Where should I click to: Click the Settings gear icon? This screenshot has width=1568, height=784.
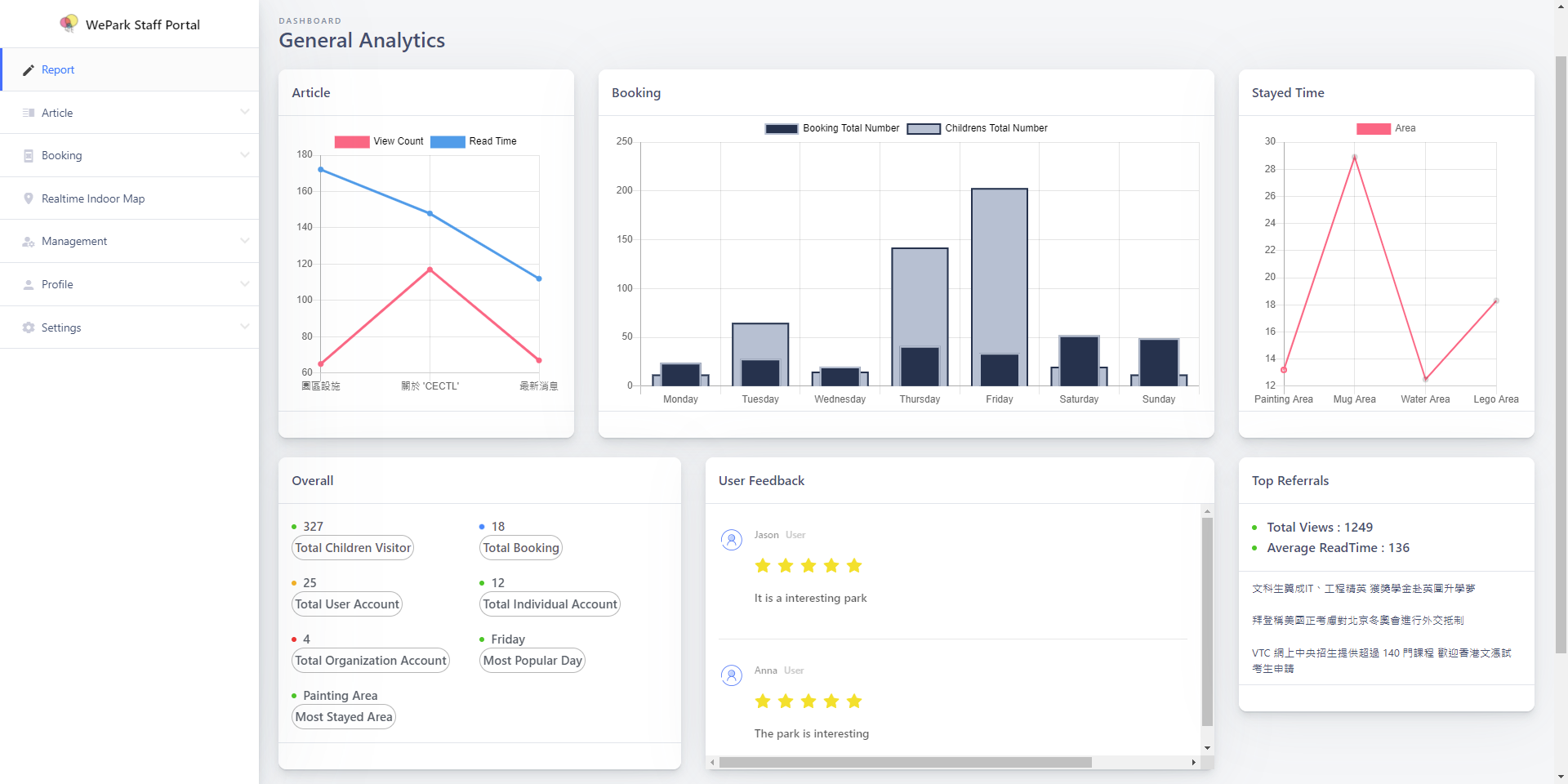(29, 327)
